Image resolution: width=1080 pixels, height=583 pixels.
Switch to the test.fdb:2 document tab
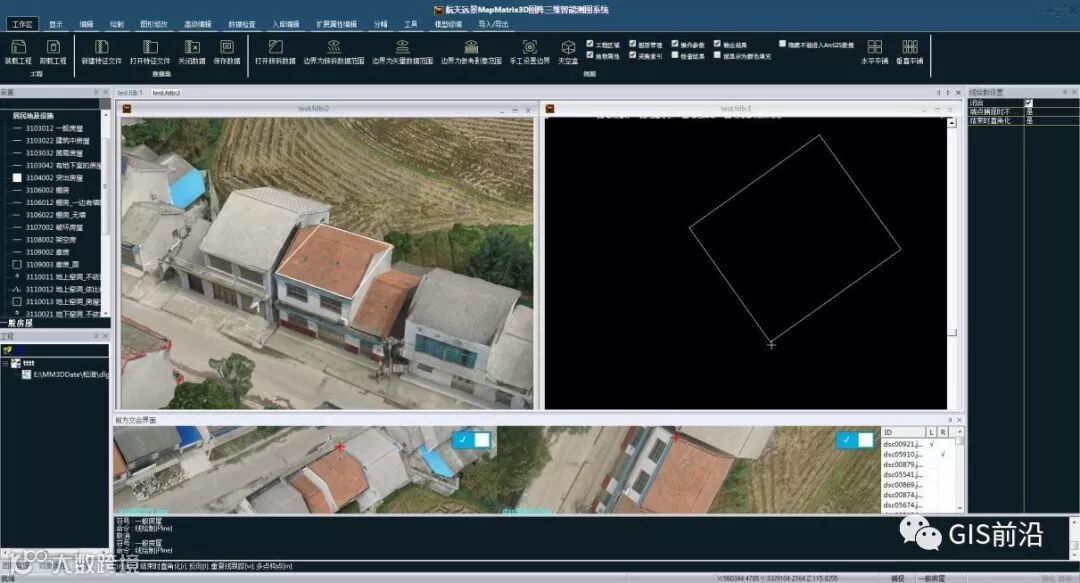(x=166, y=92)
